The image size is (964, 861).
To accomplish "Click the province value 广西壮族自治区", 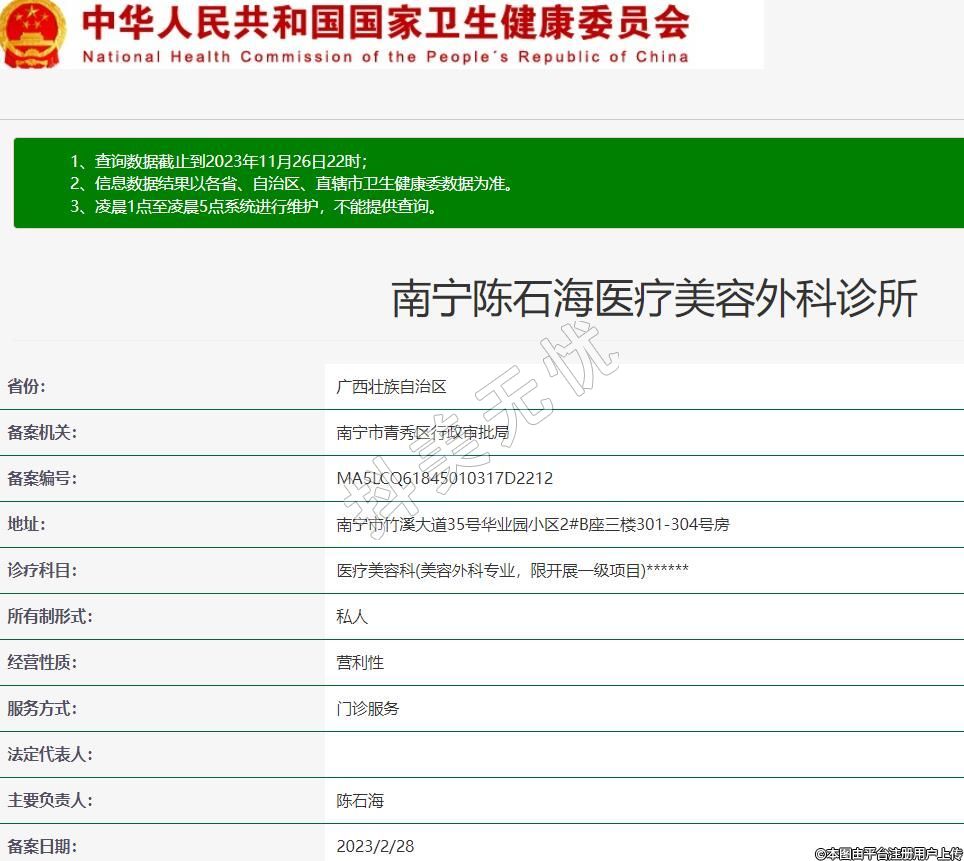I will (x=391, y=387).
